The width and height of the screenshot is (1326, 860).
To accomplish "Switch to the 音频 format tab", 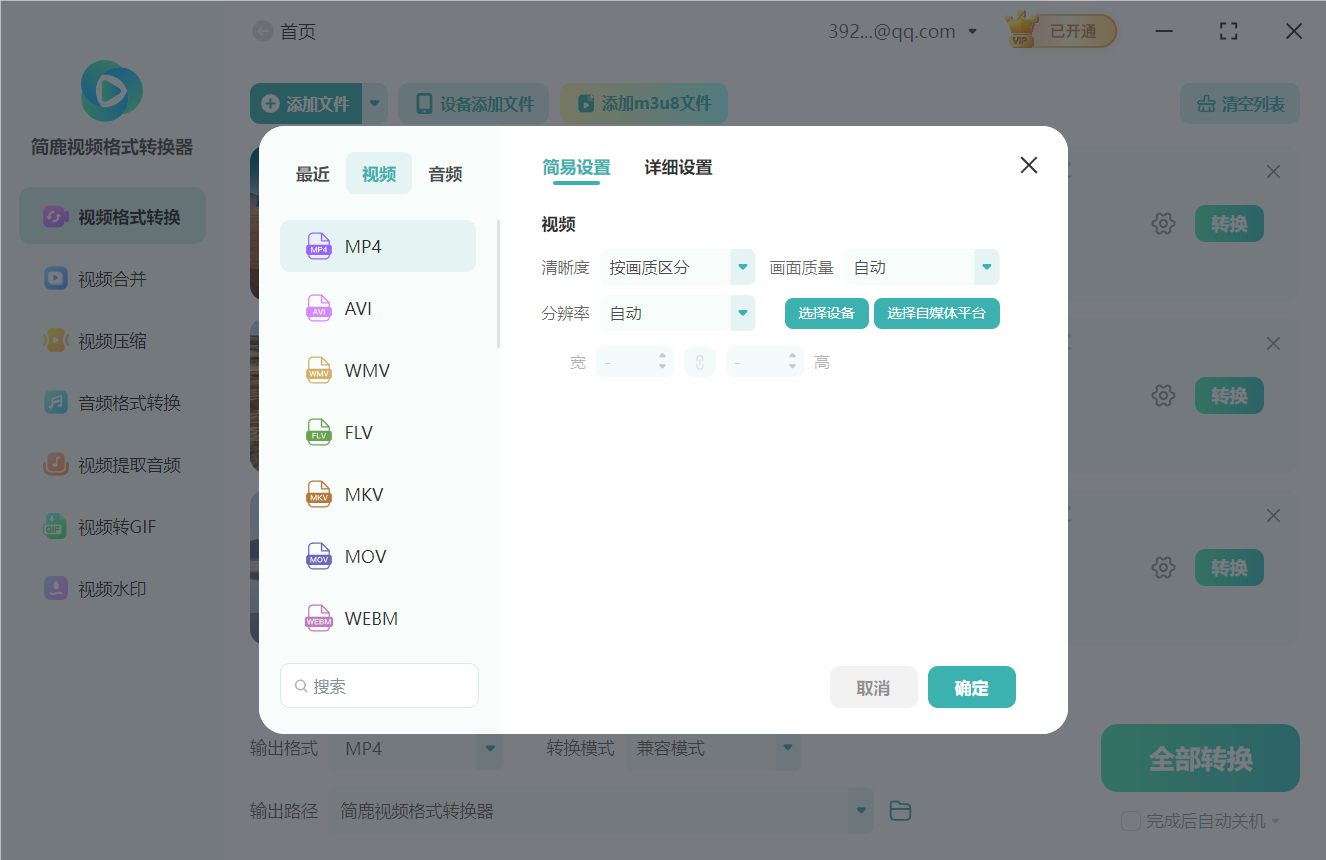I will coord(444,173).
